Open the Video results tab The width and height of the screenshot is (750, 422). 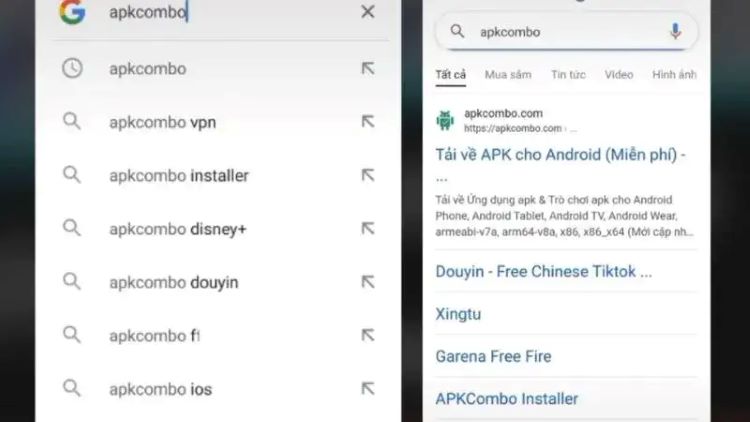tap(618, 75)
